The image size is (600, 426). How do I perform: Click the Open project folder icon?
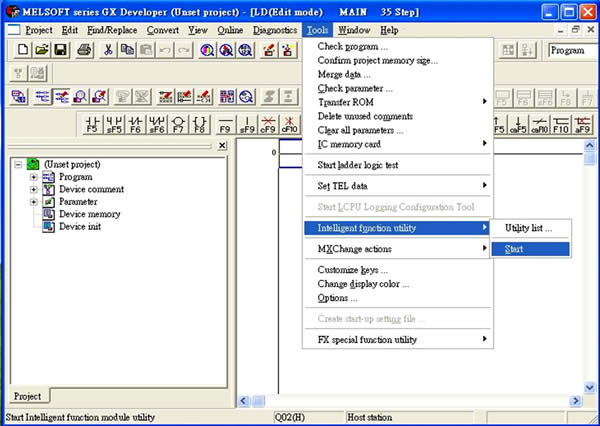pos(40,50)
